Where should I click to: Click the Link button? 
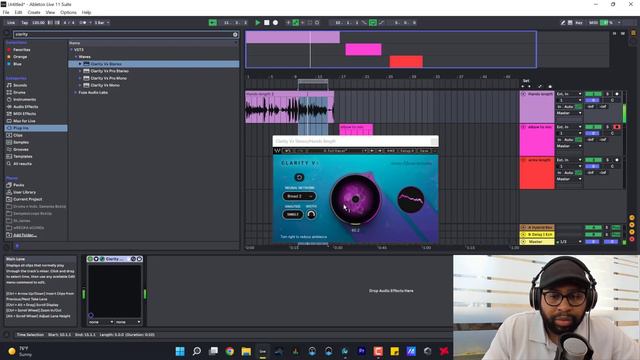click(11, 22)
